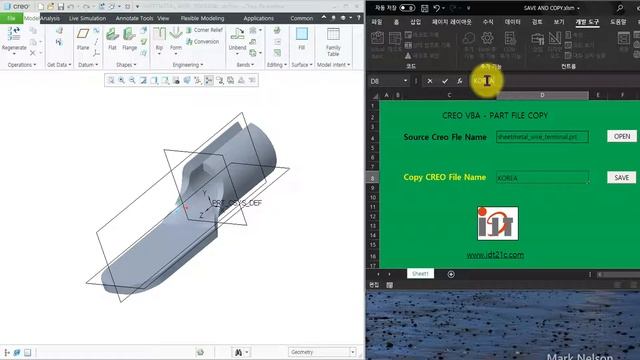Expand the Editing group dropdown
Image resolution: width=640 pixels, height=360 pixels.
[x=277, y=65]
